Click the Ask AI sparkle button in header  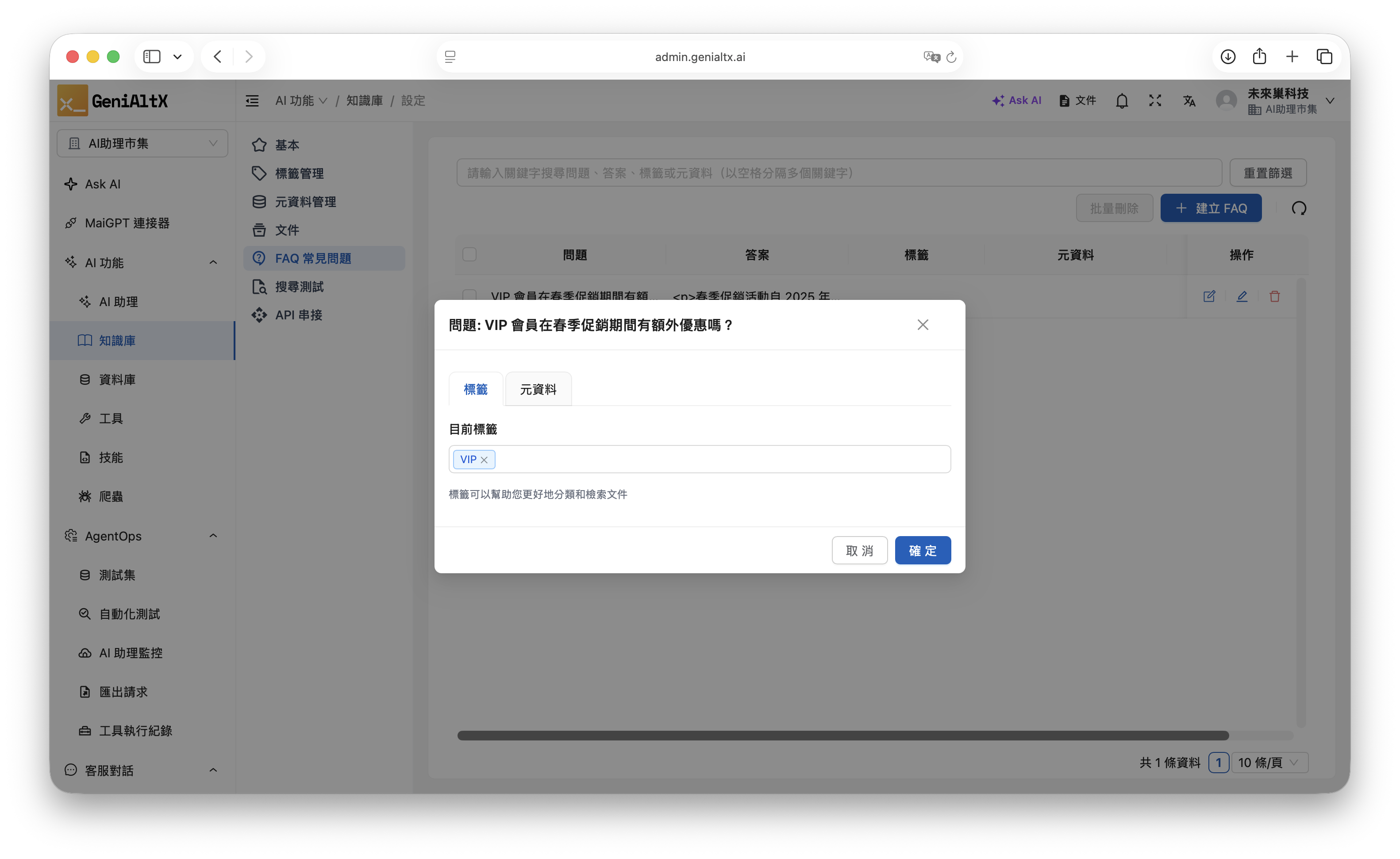[x=1016, y=100]
